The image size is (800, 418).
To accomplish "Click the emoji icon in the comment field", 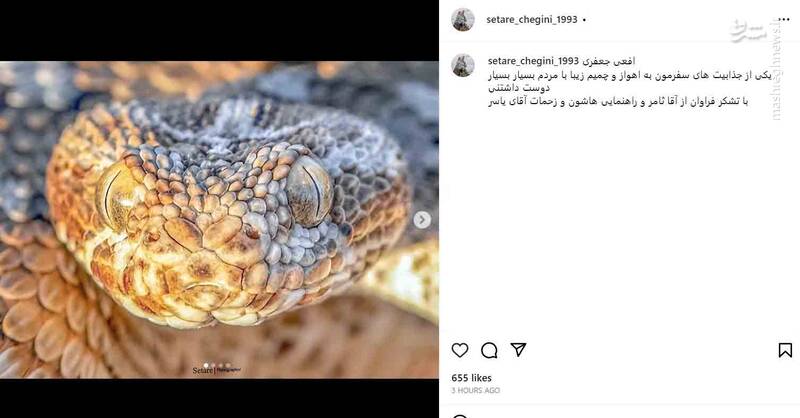I will pos(460,416).
